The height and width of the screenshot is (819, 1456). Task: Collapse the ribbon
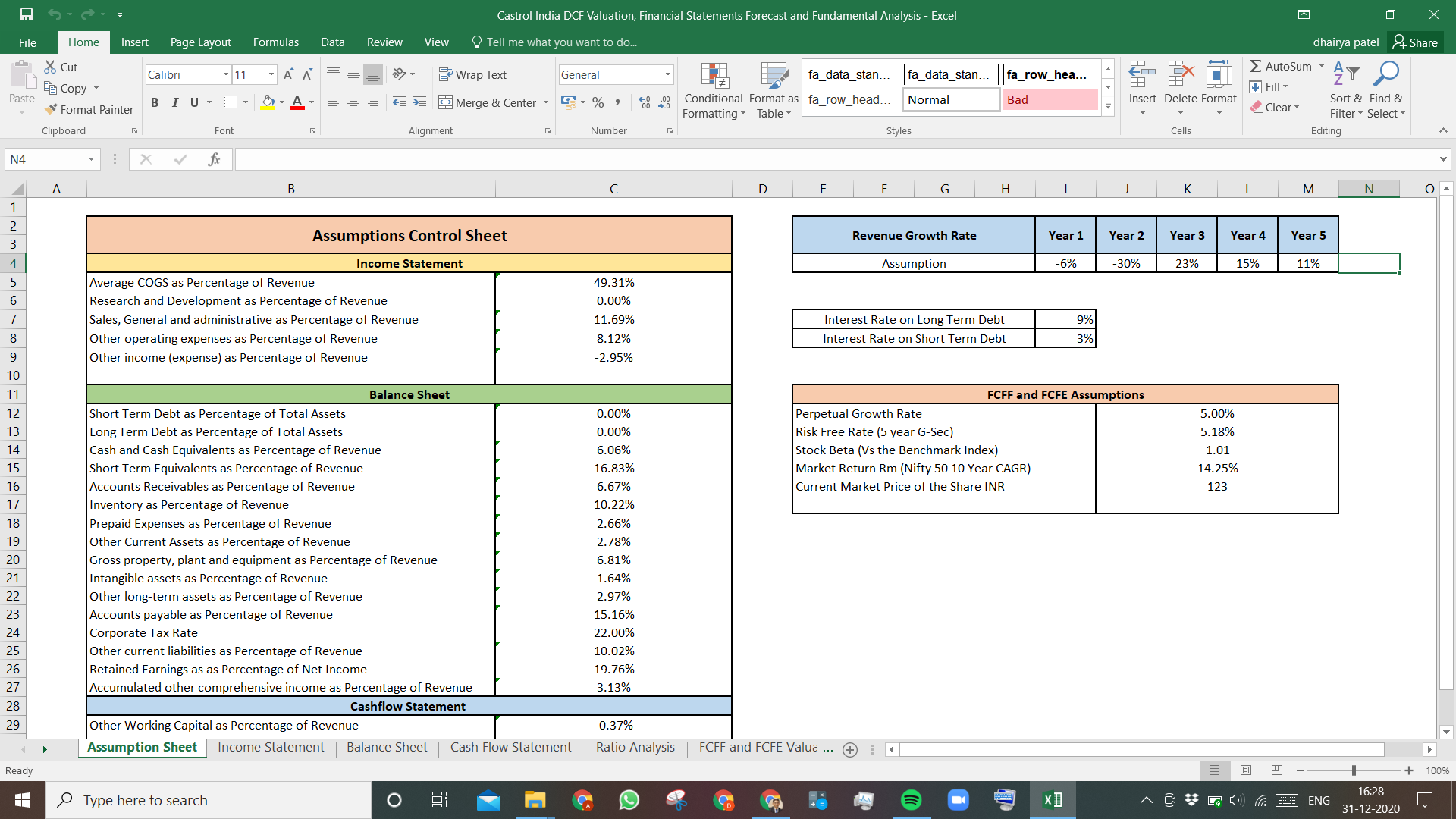(1443, 130)
